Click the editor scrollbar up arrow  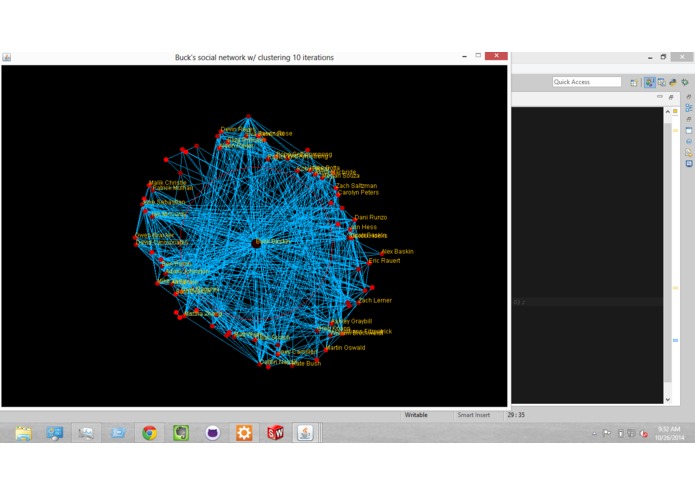click(x=668, y=112)
